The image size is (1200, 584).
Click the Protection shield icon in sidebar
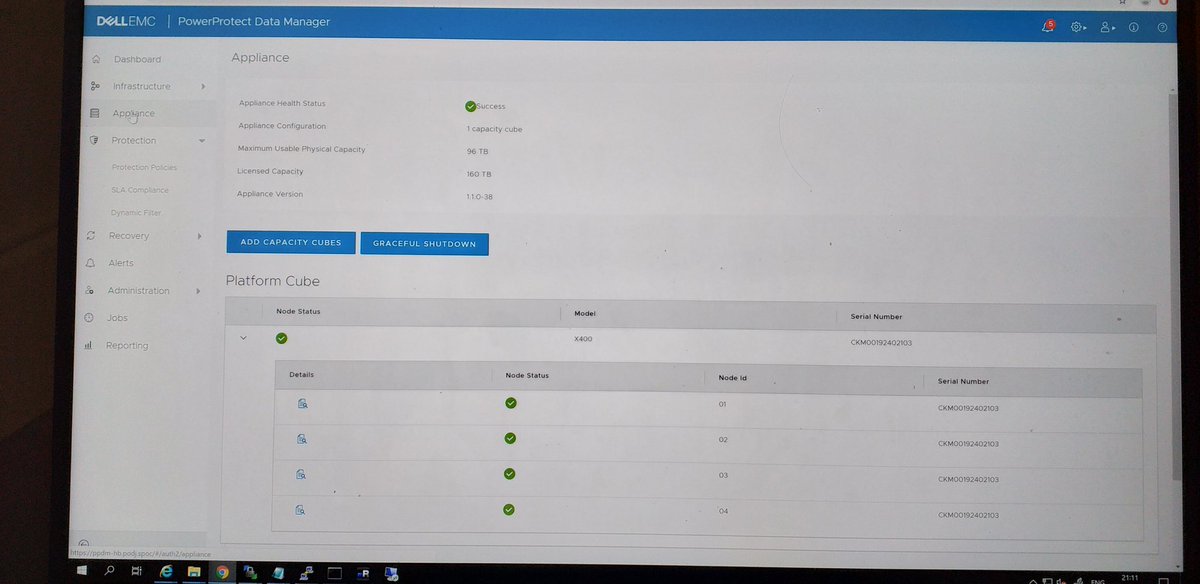coord(94,140)
